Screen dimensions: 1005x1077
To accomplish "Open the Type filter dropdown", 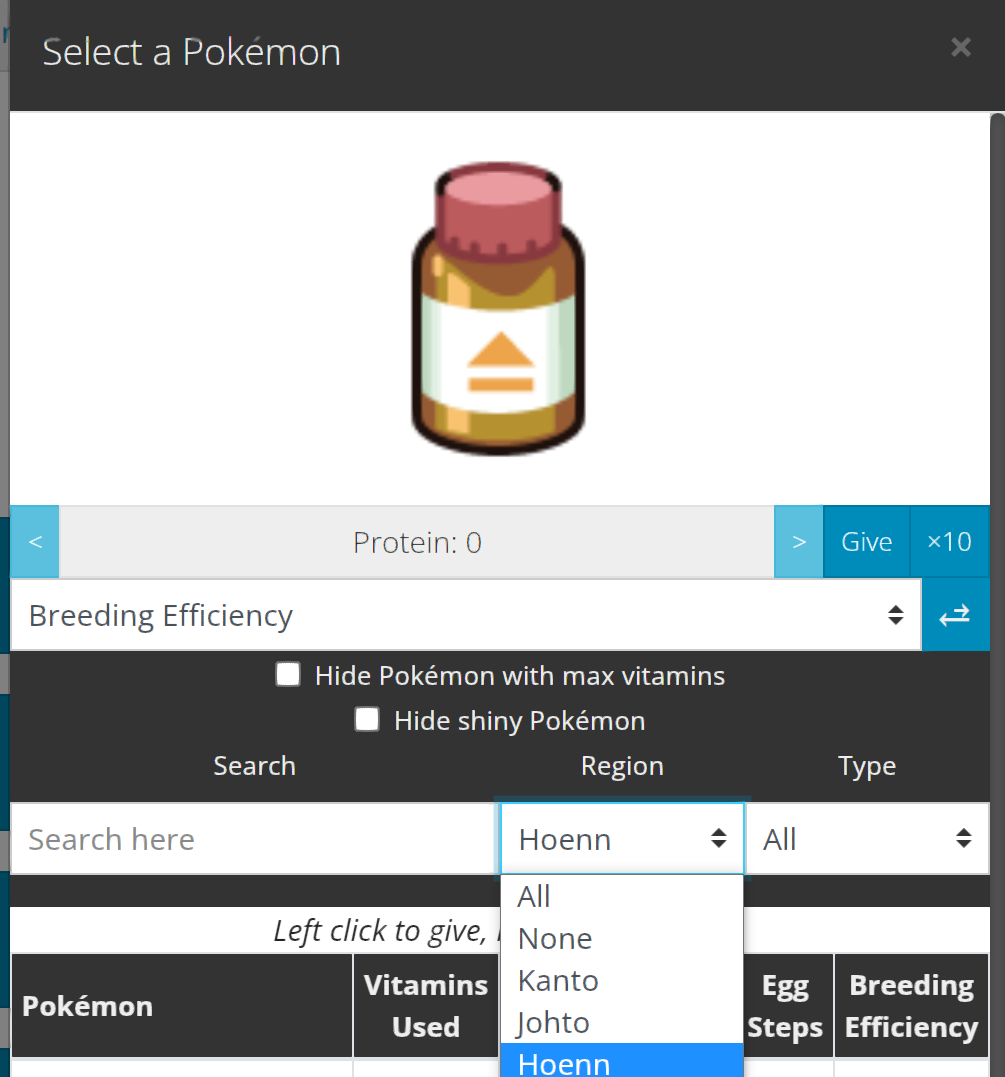I will click(865, 838).
